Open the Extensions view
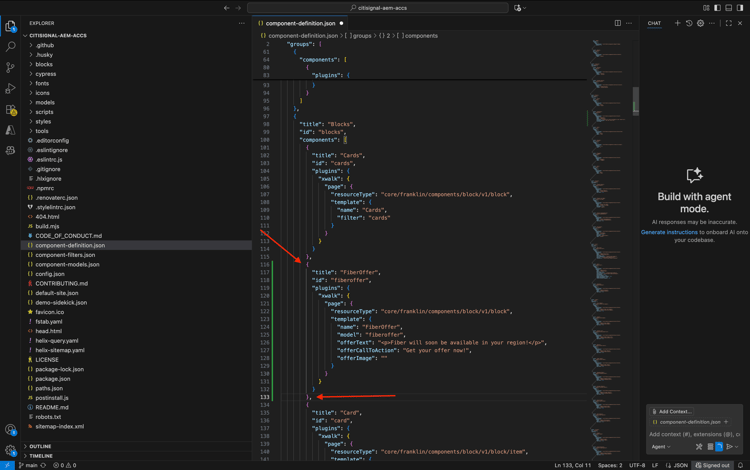This screenshot has height=470, width=750. pyautogui.click(x=11, y=110)
